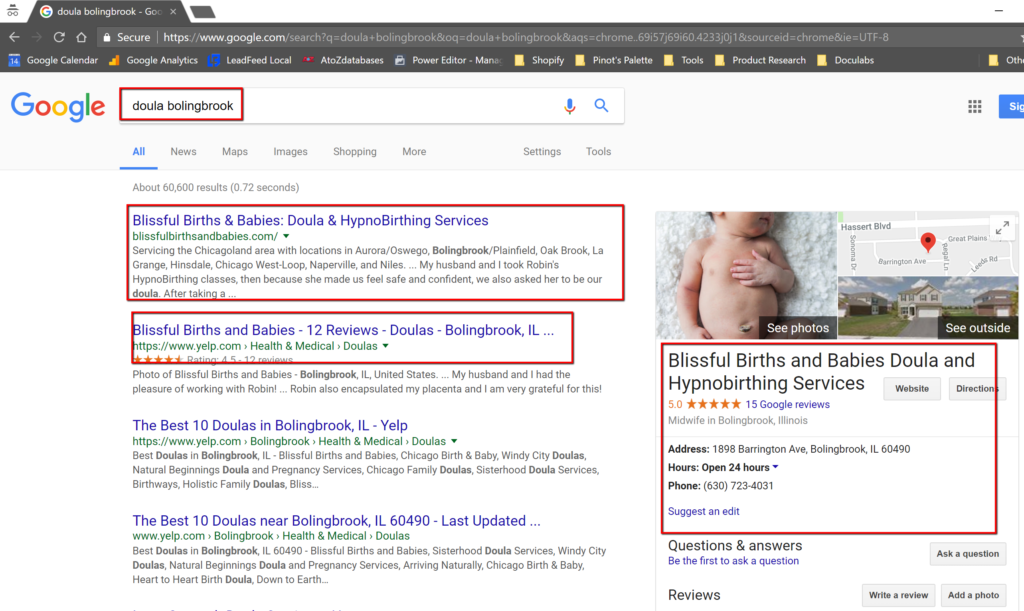This screenshot has width=1024, height=611.
Task: Open Google Calendar bookmark
Action: pyautogui.click(x=54, y=60)
